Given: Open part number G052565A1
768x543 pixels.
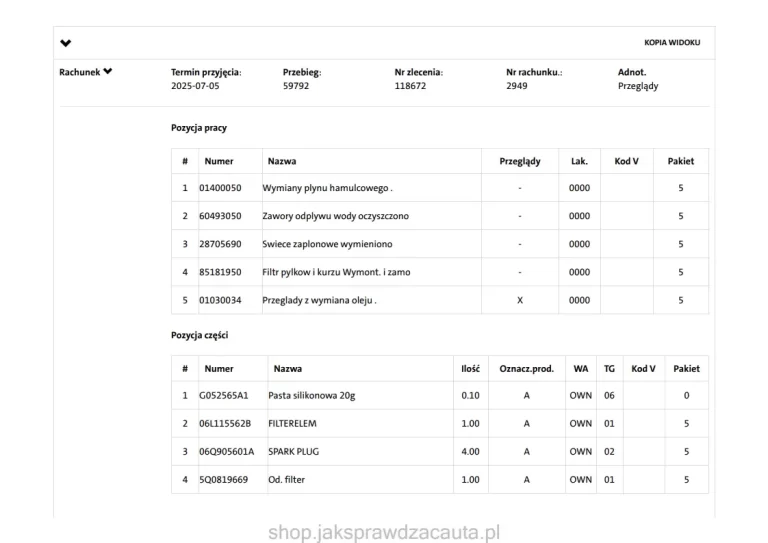Looking at the screenshot, I should pos(223,396).
